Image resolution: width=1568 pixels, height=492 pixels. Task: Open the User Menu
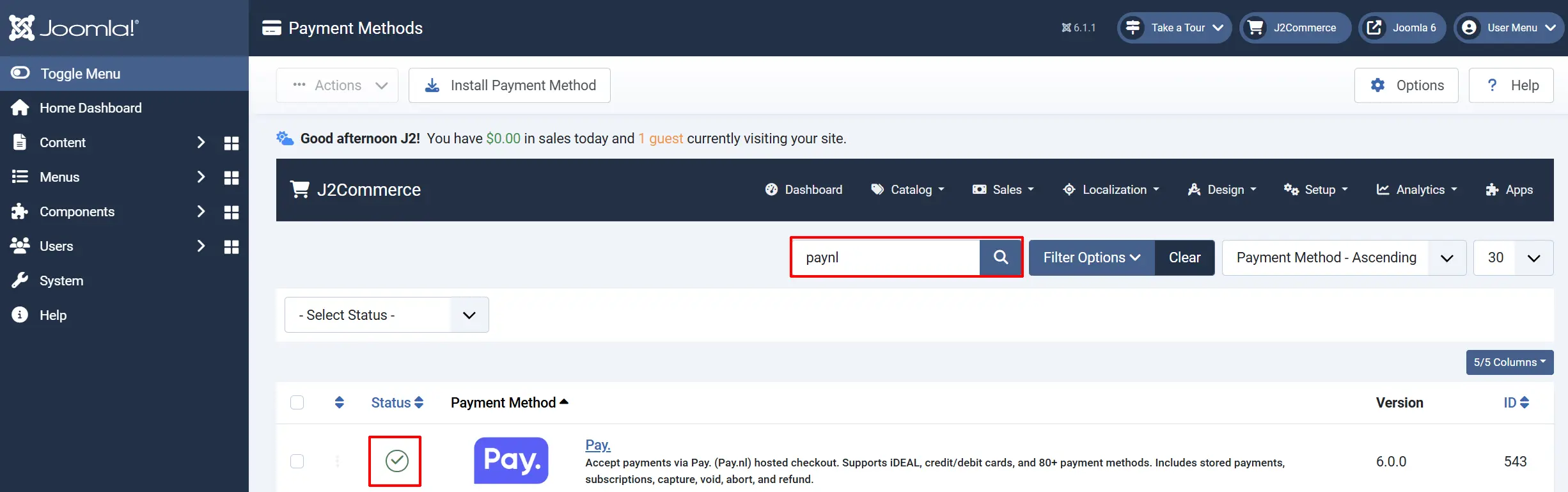(x=1509, y=28)
